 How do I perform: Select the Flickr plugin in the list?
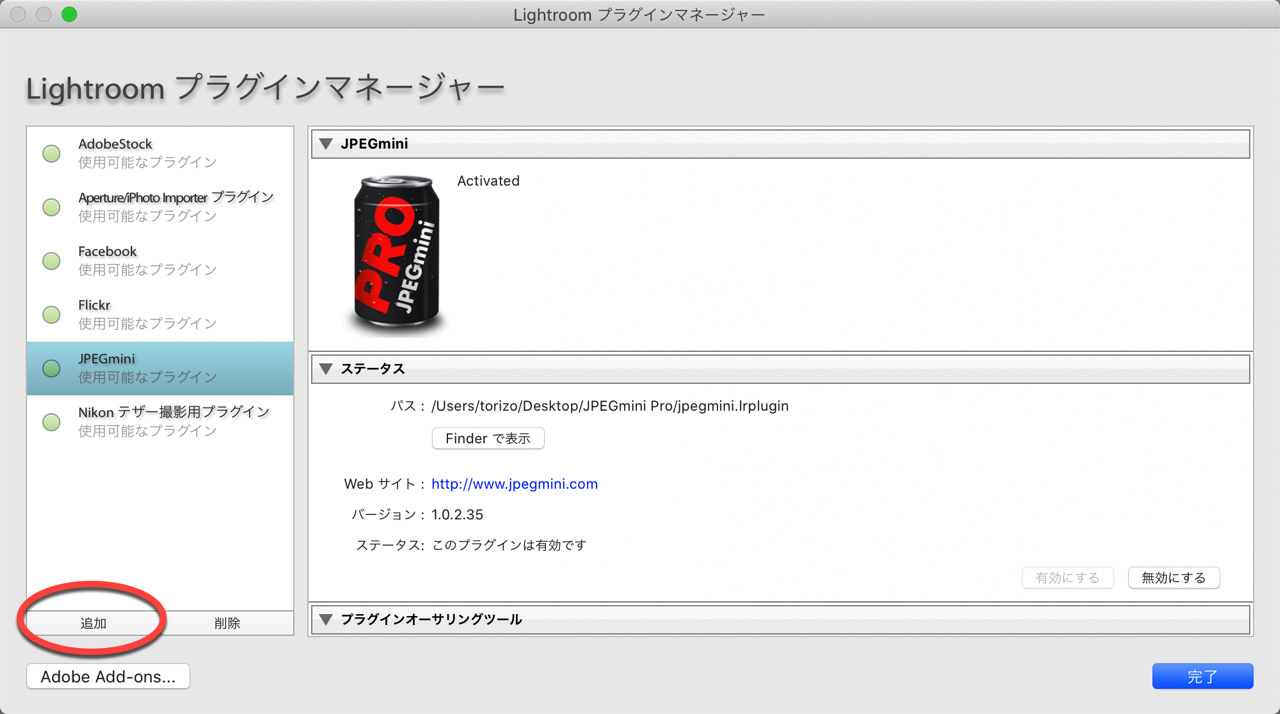160,315
